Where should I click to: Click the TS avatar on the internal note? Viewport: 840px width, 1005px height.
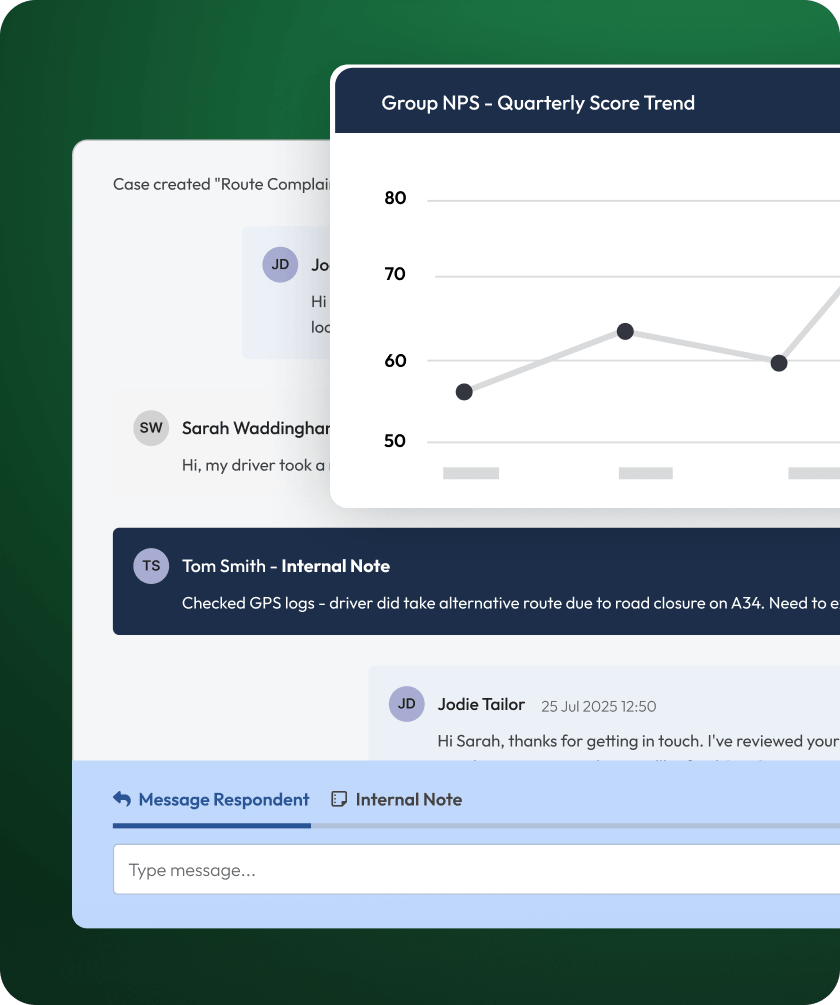pos(151,566)
